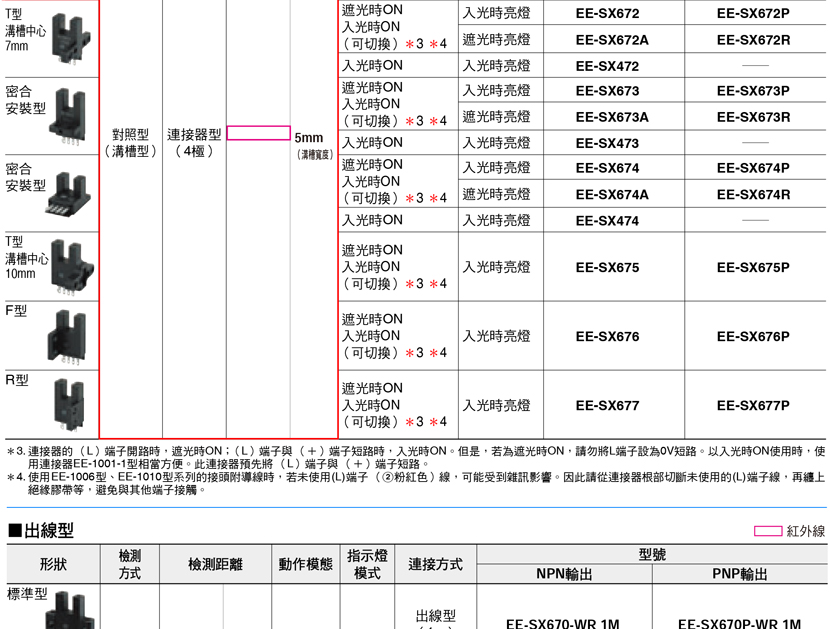Image resolution: width=830 pixels, height=629 pixels.
Task: Click the 可切換 mode cell in EE-SX675 row
Action: (394, 267)
